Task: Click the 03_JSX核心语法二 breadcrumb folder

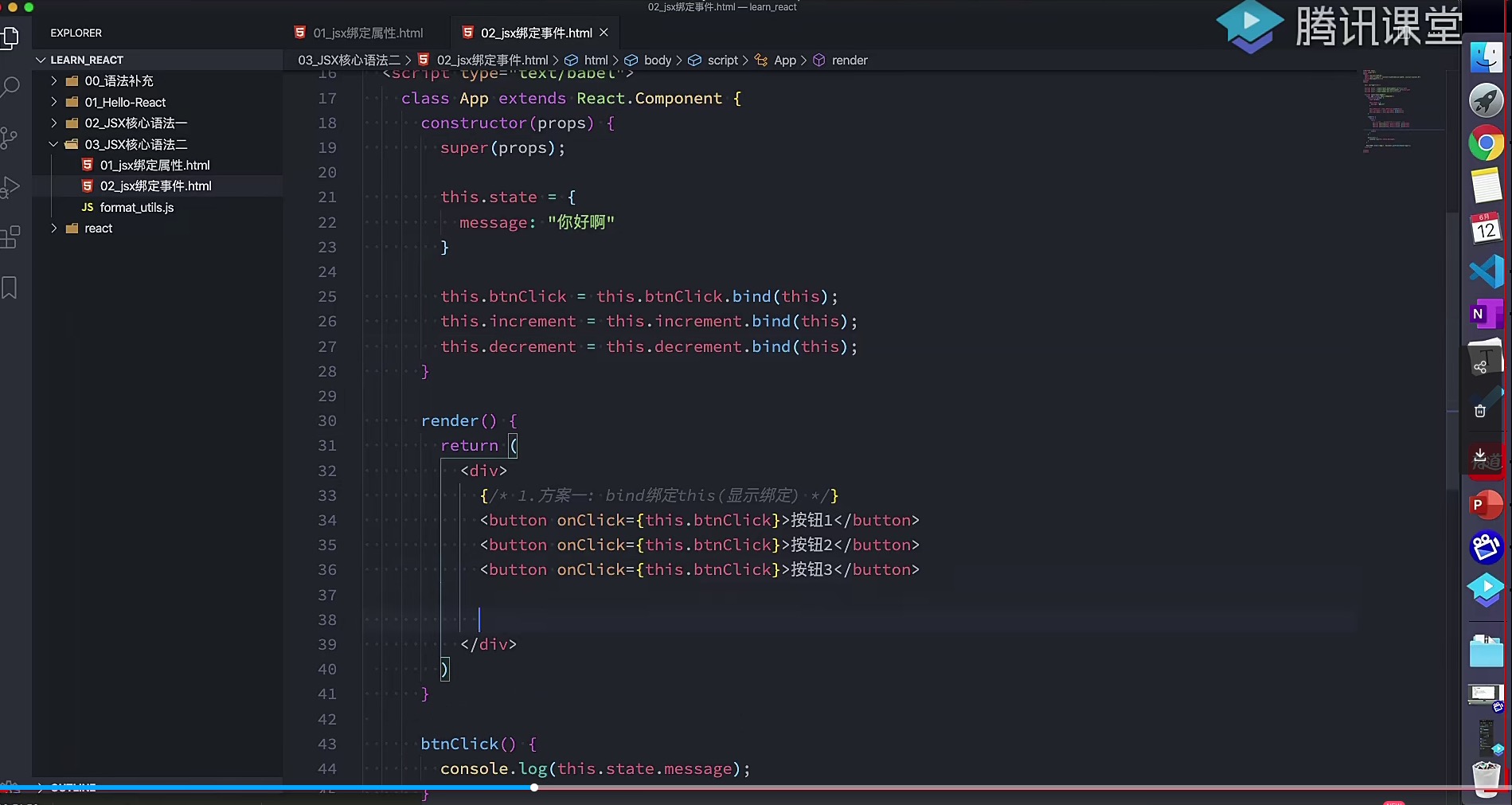Action: (349, 60)
